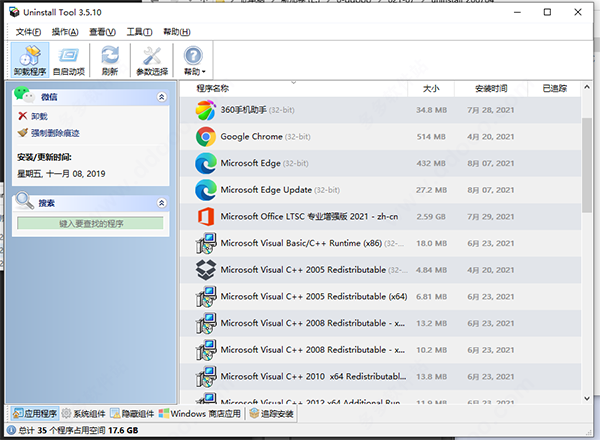This screenshot has height=440, width=600.
Task: Collapse the 搜索 search panel
Action: (x=161, y=203)
